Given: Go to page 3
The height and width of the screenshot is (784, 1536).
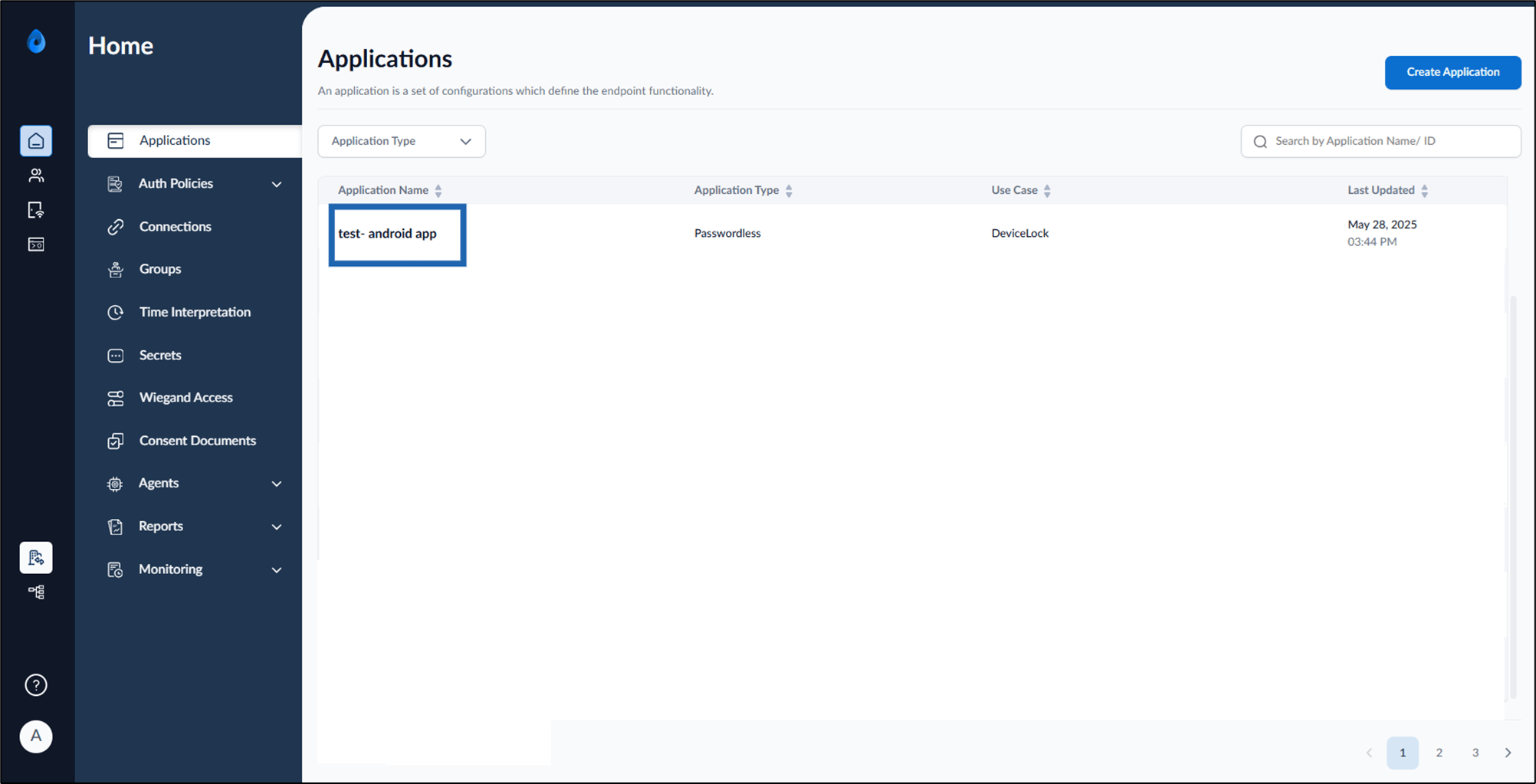Looking at the screenshot, I should click(1475, 753).
